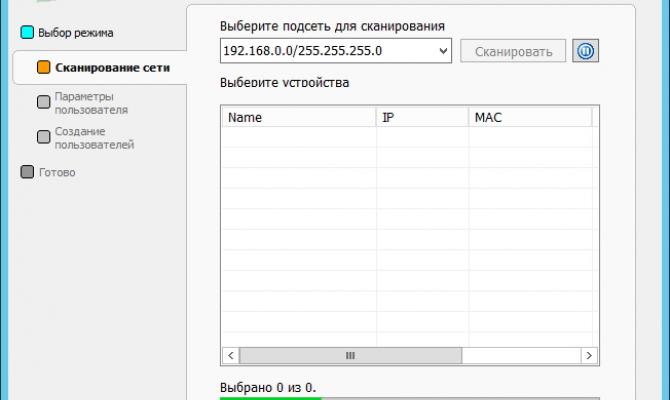This screenshot has height=400, width=670.
Task: Click the MAC column header
Action: tap(529, 117)
